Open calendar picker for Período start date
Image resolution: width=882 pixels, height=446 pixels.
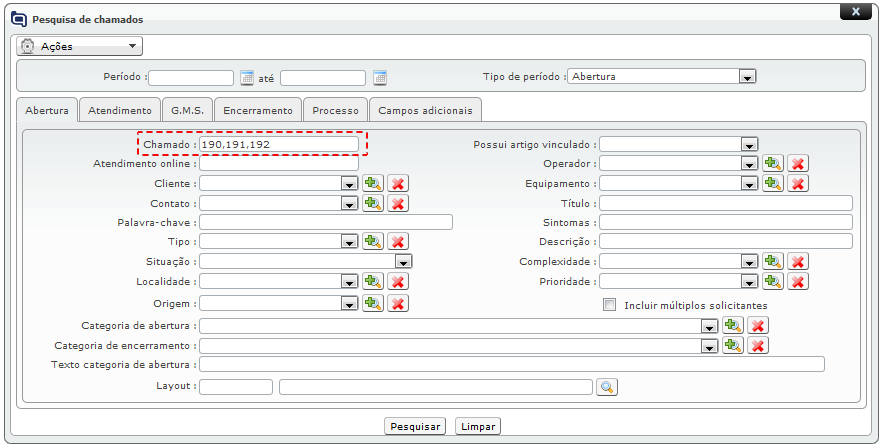(x=247, y=78)
